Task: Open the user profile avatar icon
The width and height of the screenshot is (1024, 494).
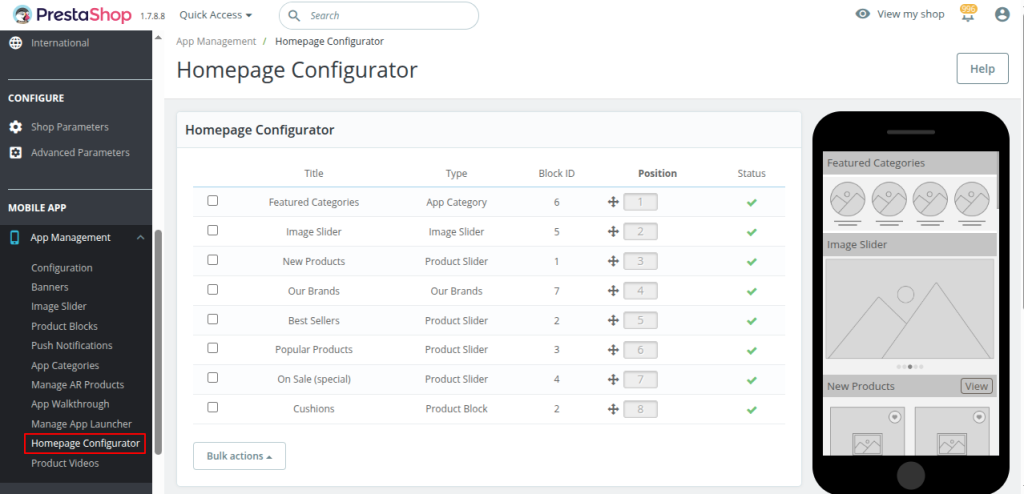Action: 1002,14
